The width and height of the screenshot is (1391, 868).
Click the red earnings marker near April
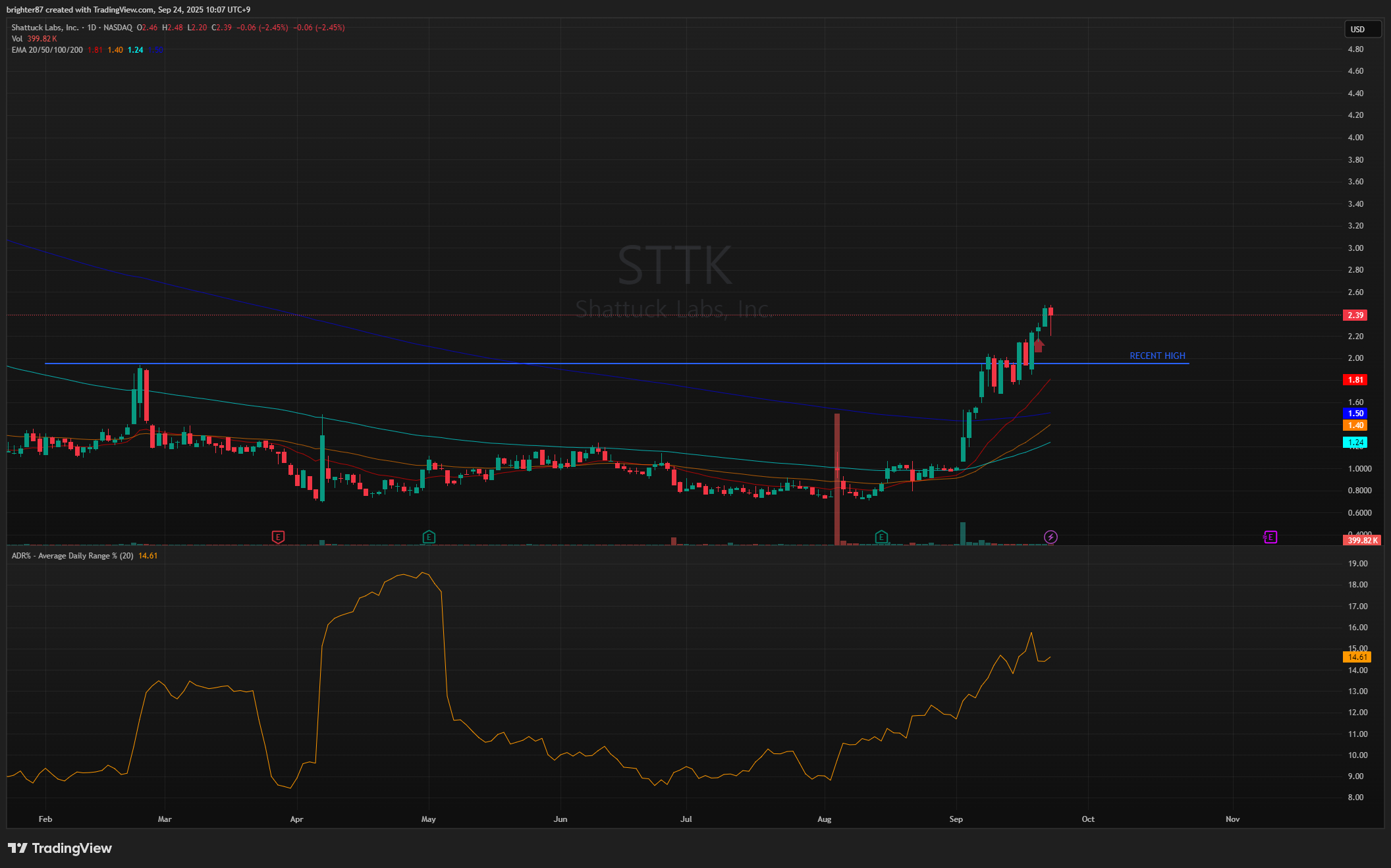click(x=278, y=537)
